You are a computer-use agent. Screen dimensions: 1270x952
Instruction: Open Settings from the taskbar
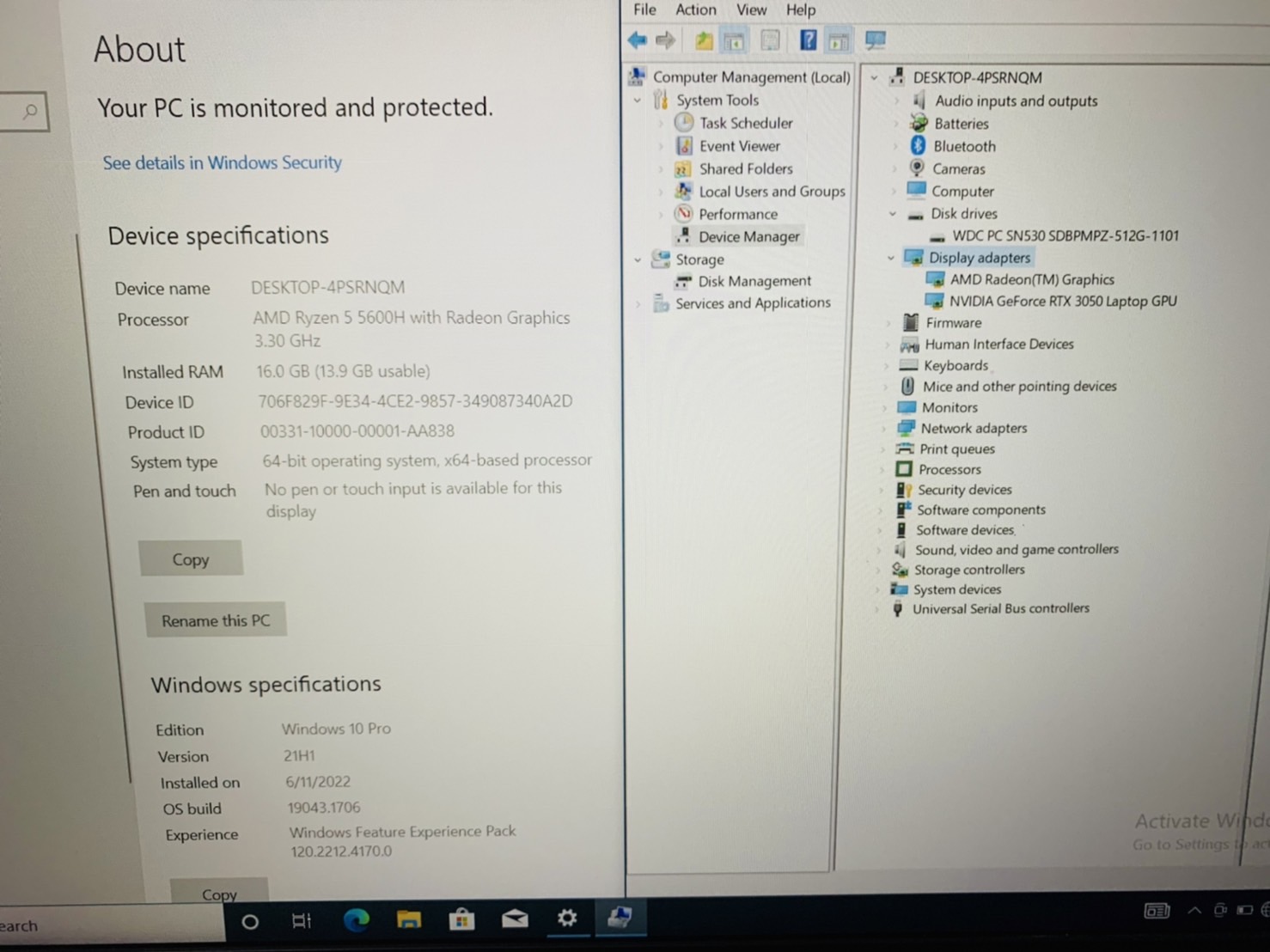tap(567, 919)
